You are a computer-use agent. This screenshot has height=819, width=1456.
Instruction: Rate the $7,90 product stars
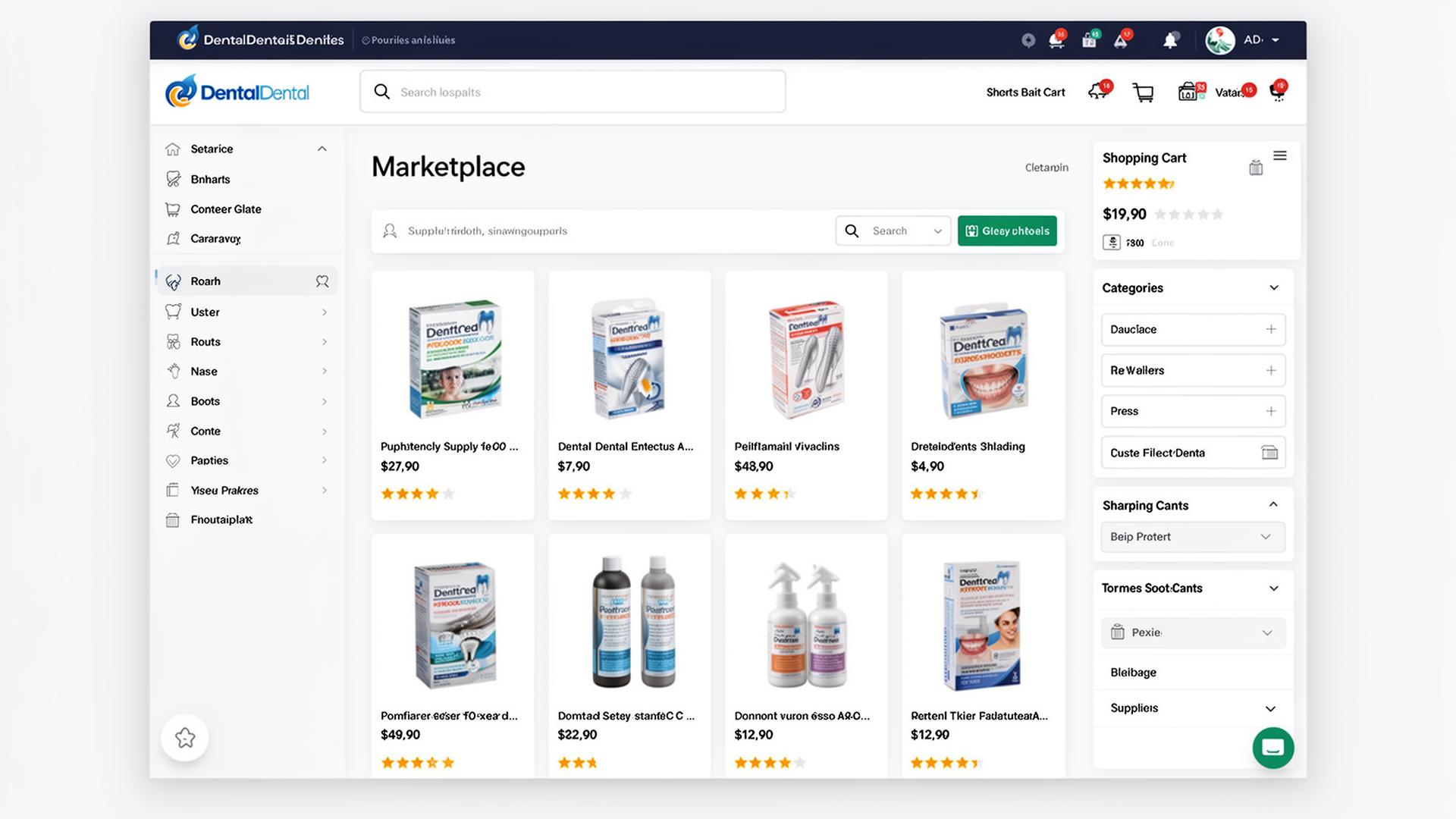(x=594, y=494)
